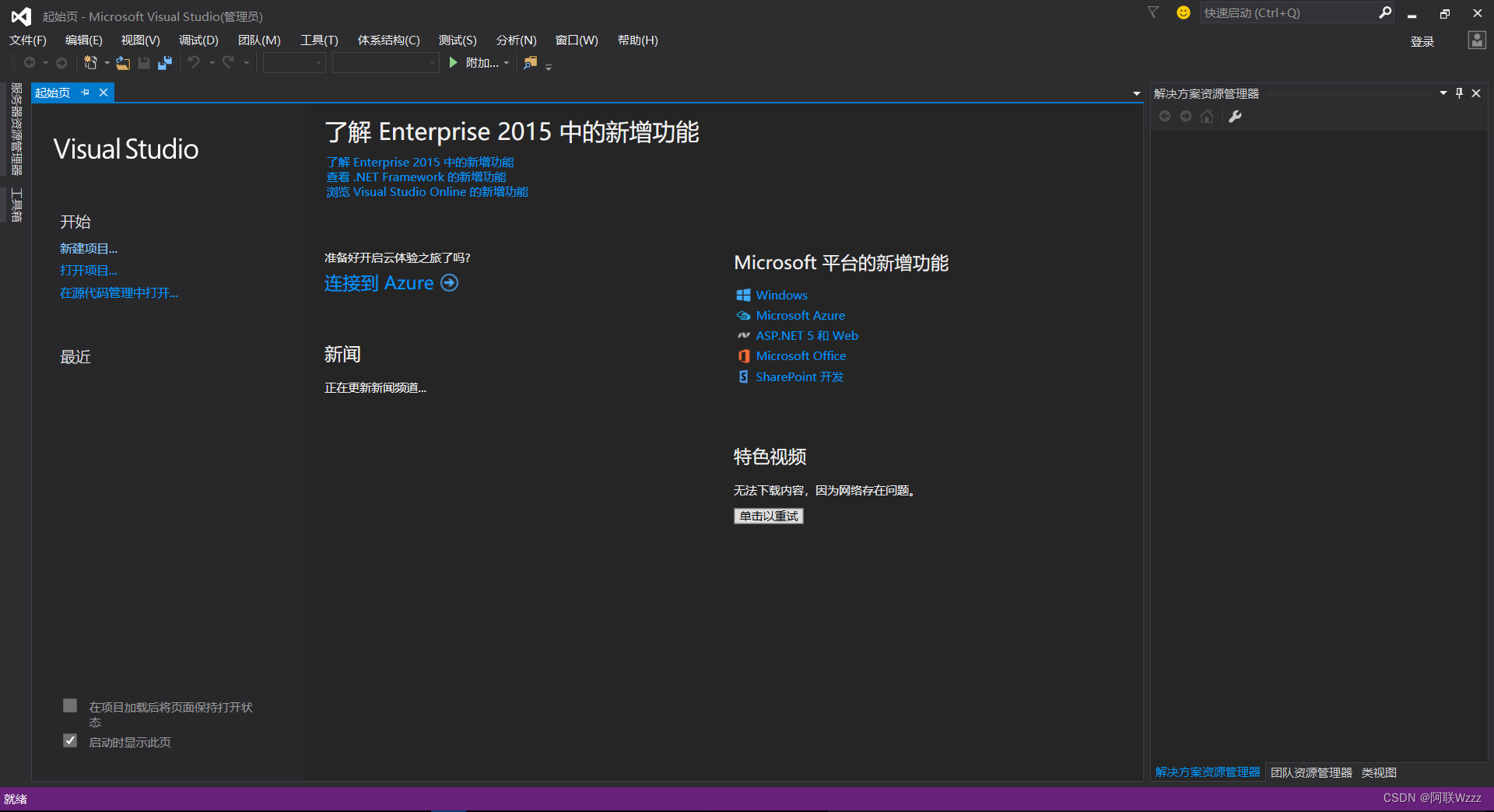Click the Find in Files folder icon
The height and width of the screenshot is (812, 1494).
tap(530, 63)
